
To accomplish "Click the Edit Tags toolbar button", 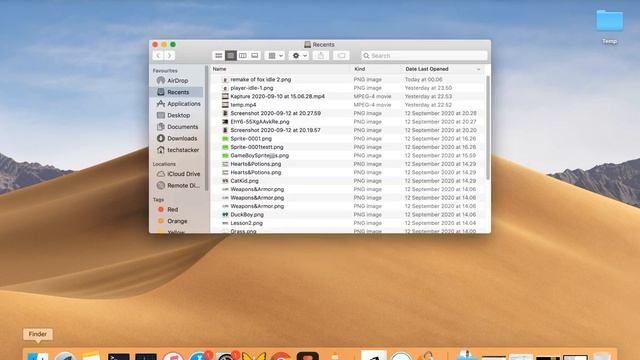I will pyautogui.click(x=341, y=56).
